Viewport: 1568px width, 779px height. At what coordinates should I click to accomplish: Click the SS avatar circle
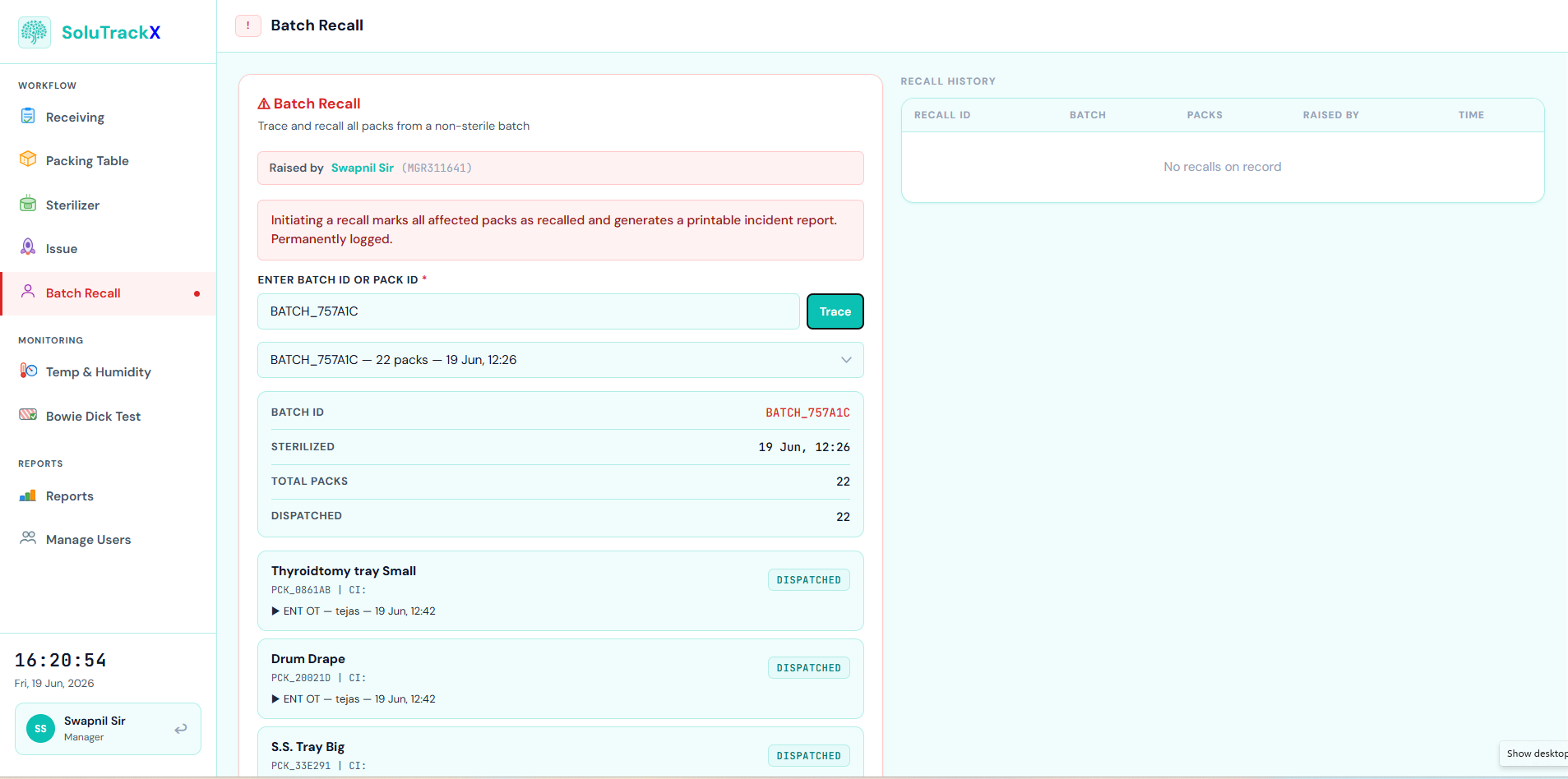click(40, 728)
